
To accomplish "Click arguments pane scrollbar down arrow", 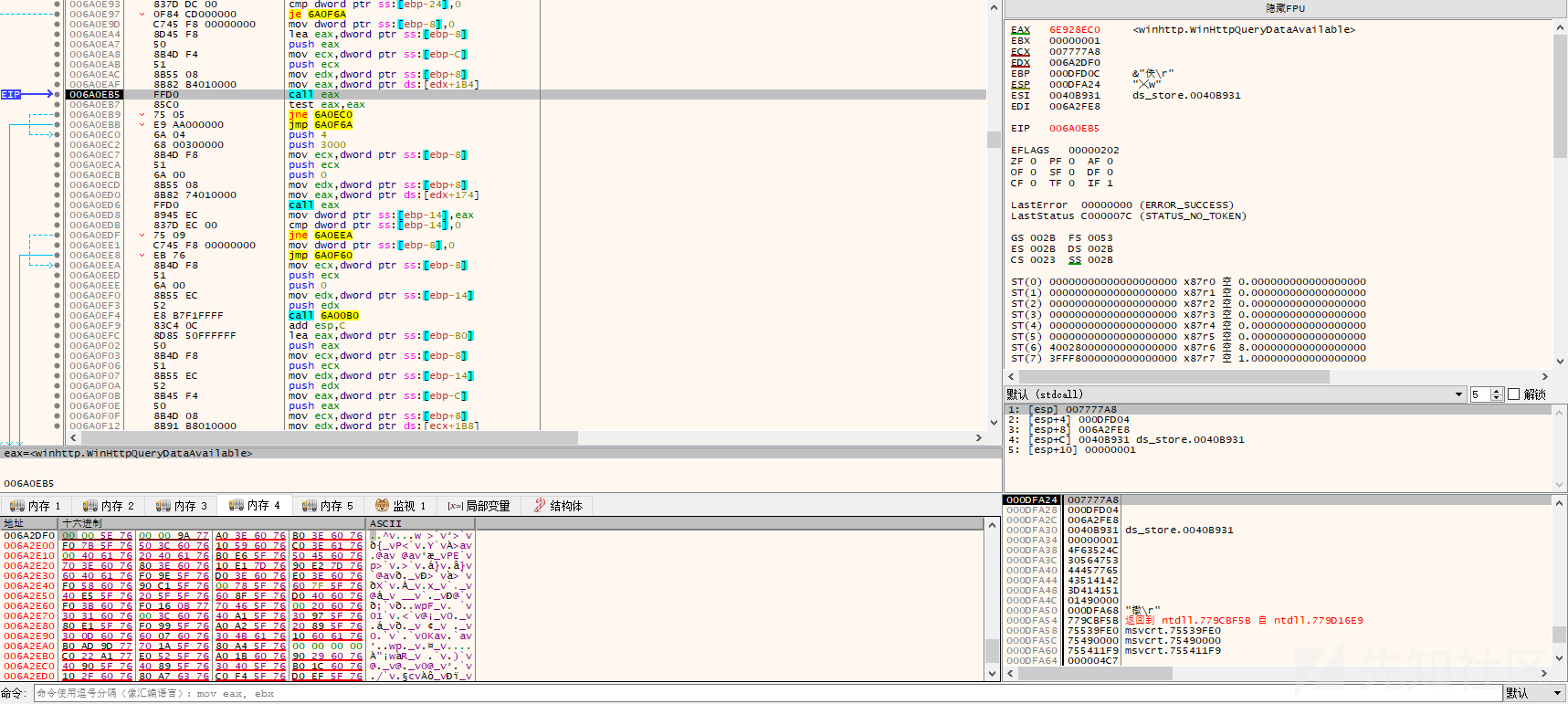I will (1560, 484).
